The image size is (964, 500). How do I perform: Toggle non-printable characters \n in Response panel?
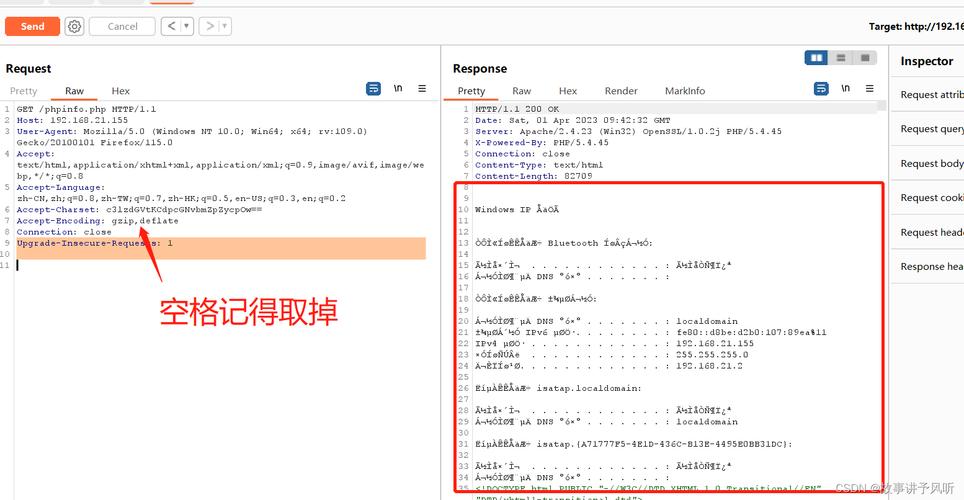(x=845, y=89)
